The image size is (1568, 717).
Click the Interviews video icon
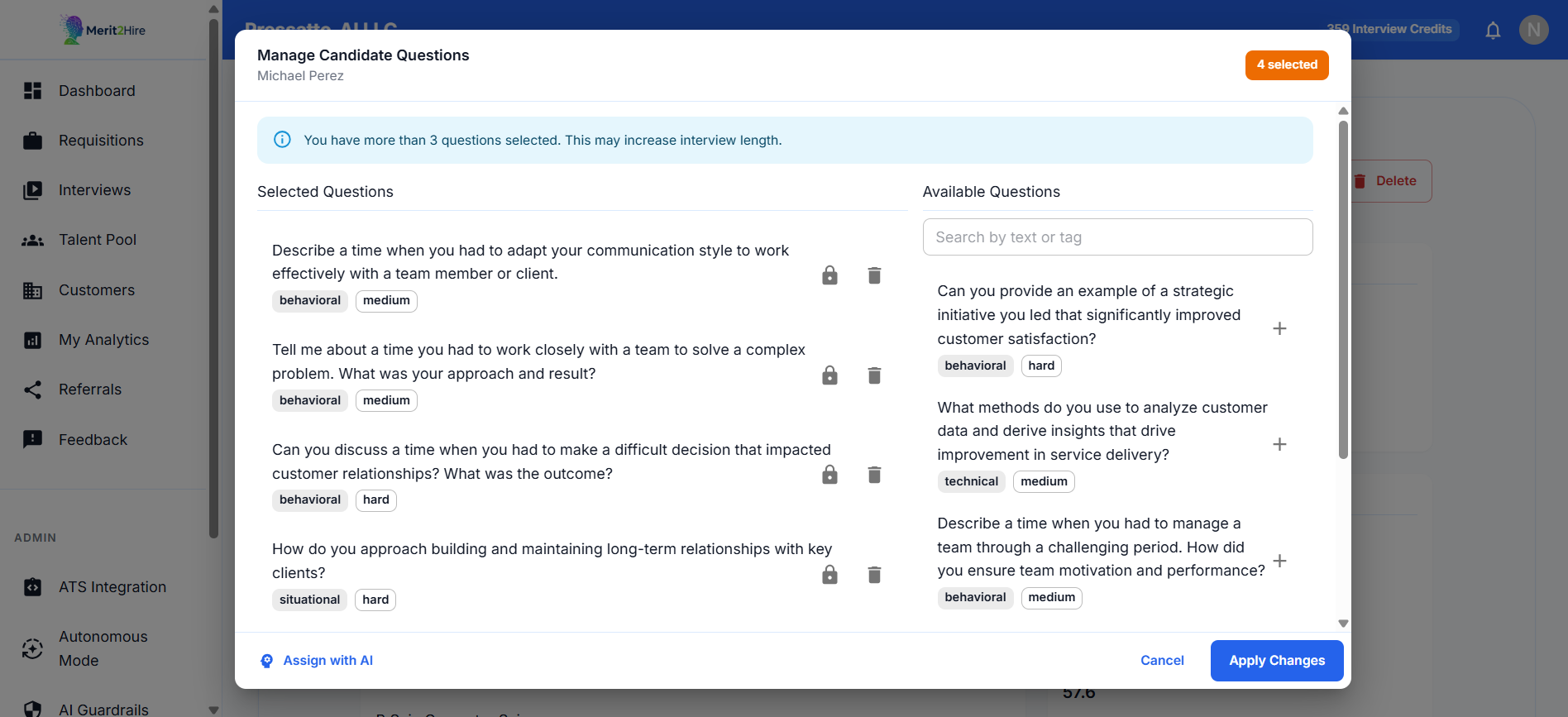click(x=32, y=190)
